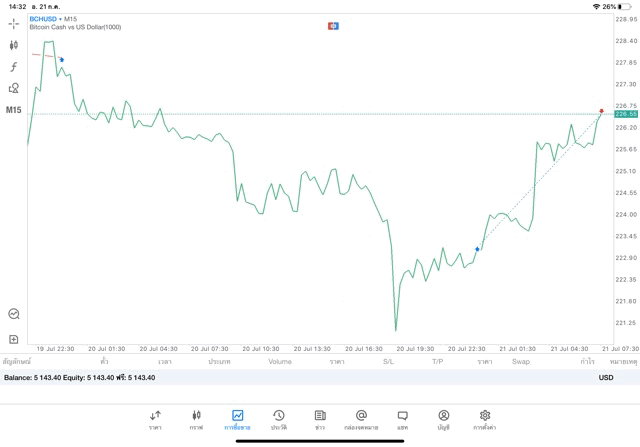Image resolution: width=640 pixels, height=447 pixels.
Task: Open the News tab
Action: (x=320, y=418)
